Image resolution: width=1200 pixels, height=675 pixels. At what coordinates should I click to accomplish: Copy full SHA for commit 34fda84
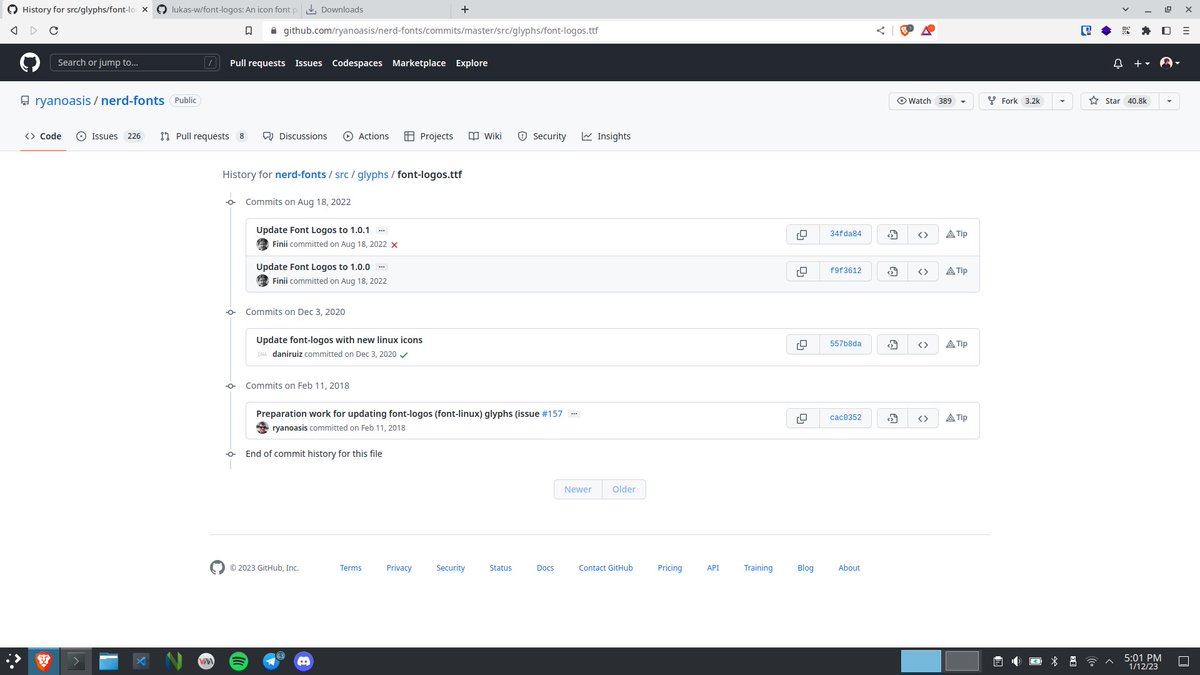pyautogui.click(x=802, y=235)
